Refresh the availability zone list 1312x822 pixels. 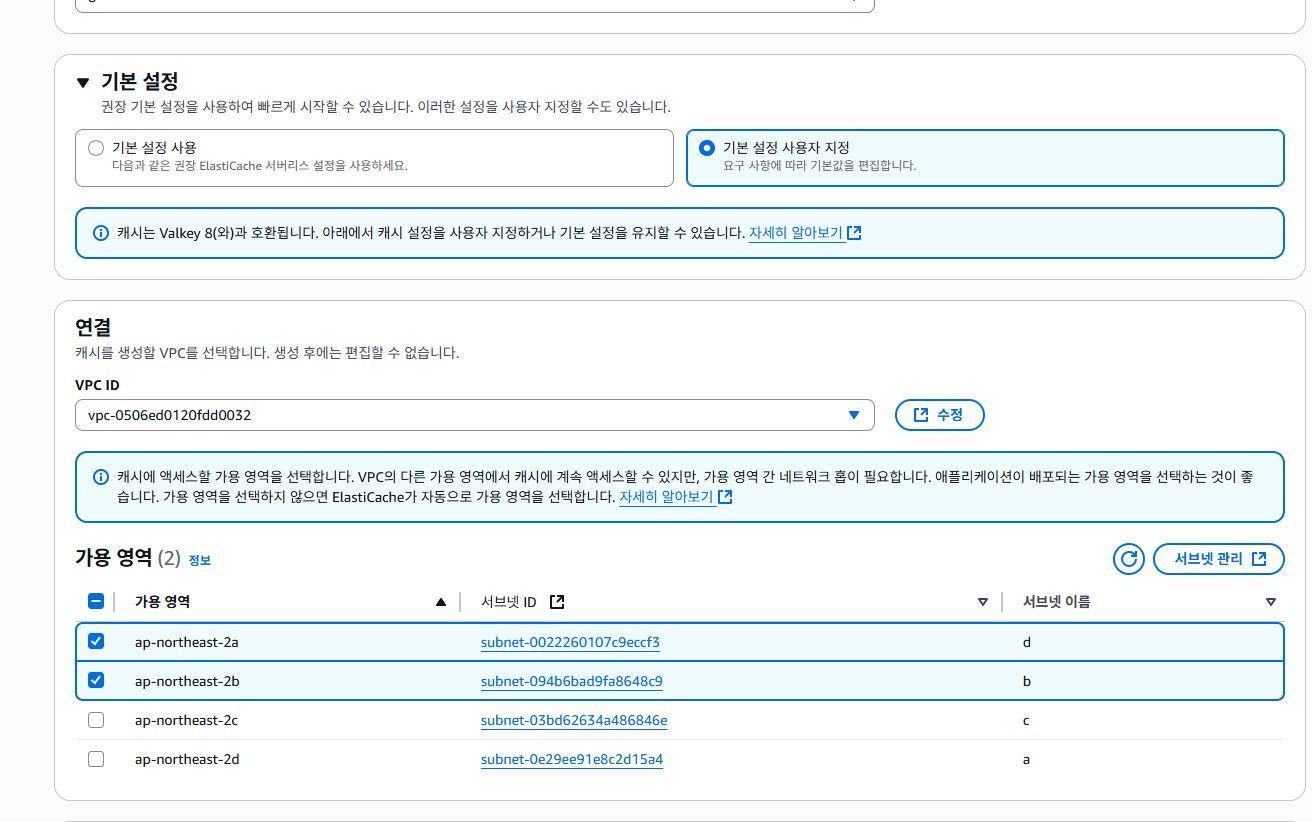(x=1129, y=559)
